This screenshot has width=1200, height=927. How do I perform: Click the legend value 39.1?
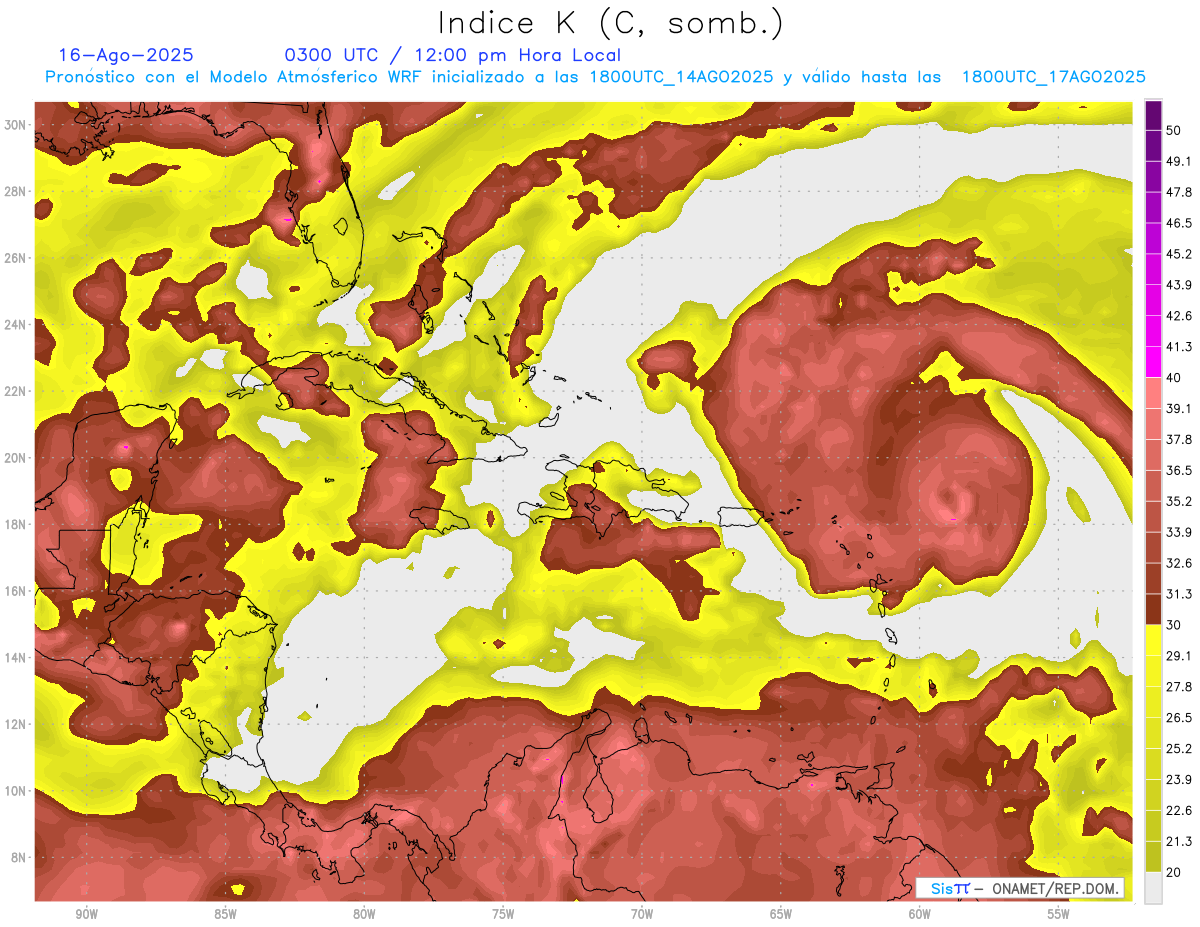(1179, 409)
